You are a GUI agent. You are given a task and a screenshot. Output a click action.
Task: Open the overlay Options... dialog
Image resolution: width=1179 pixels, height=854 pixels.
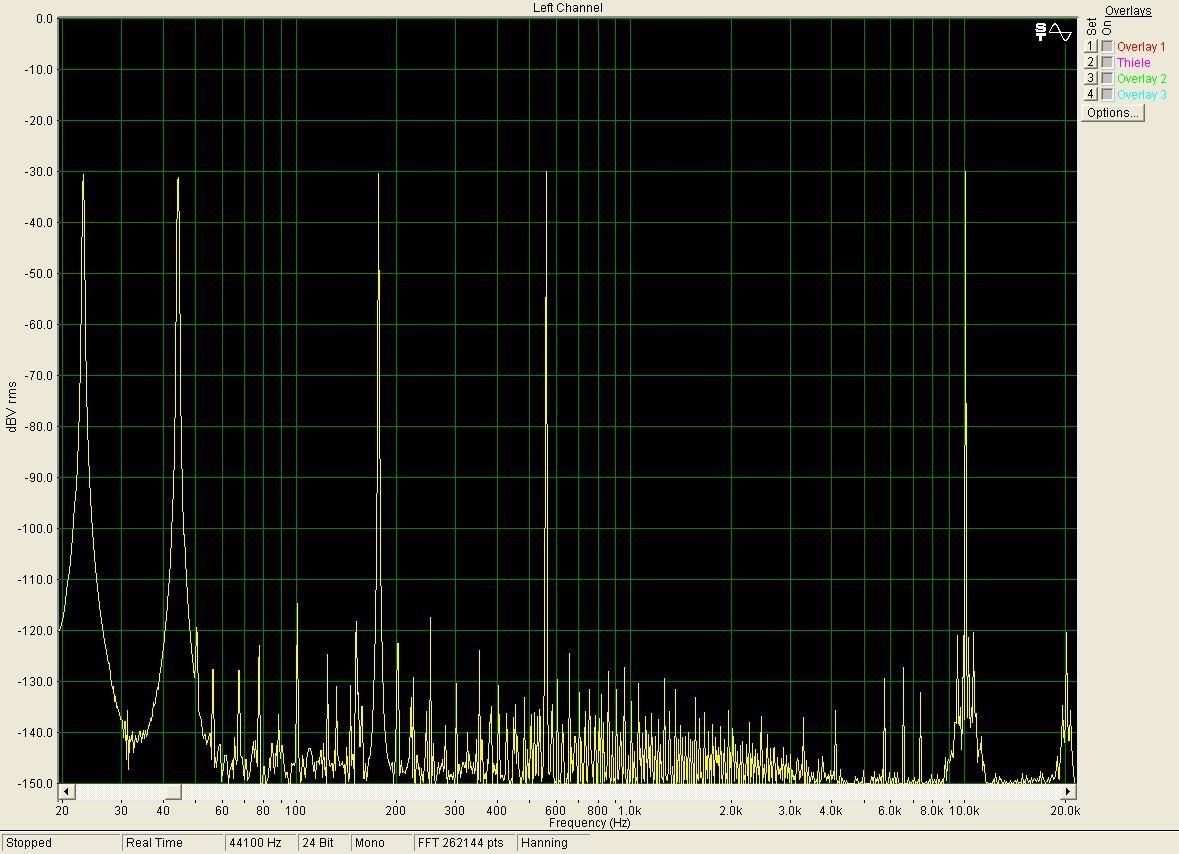coord(1113,113)
